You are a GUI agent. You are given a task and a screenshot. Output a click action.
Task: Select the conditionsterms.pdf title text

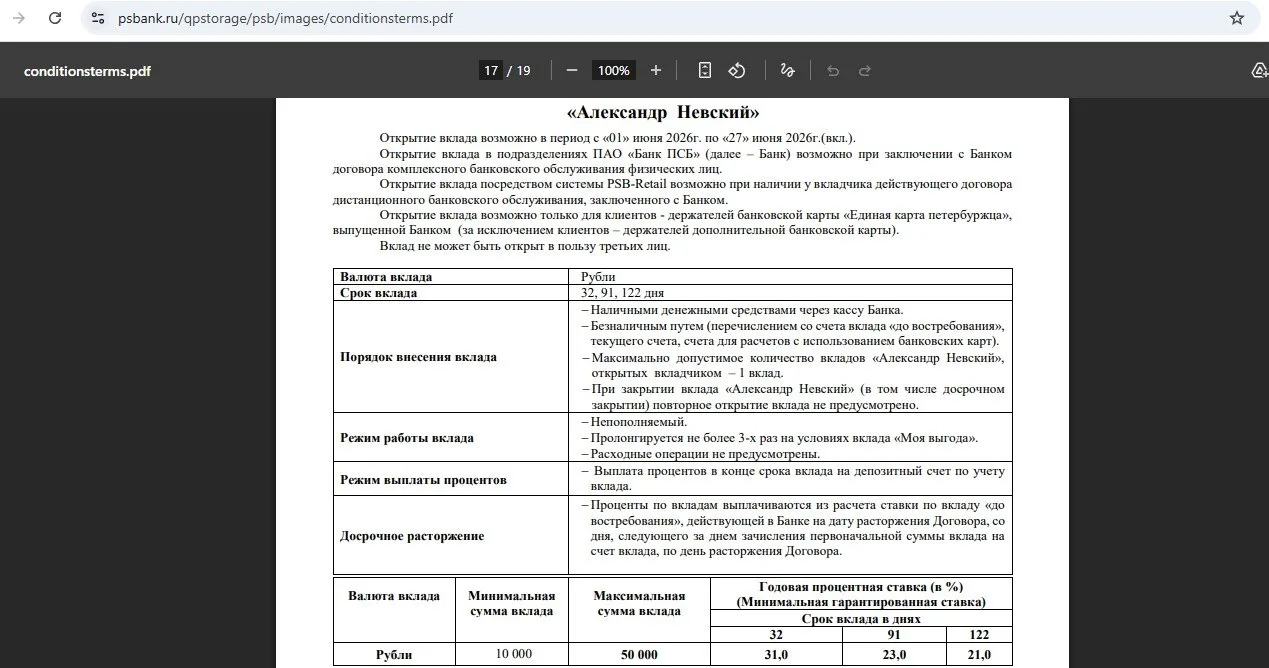[x=87, y=71]
